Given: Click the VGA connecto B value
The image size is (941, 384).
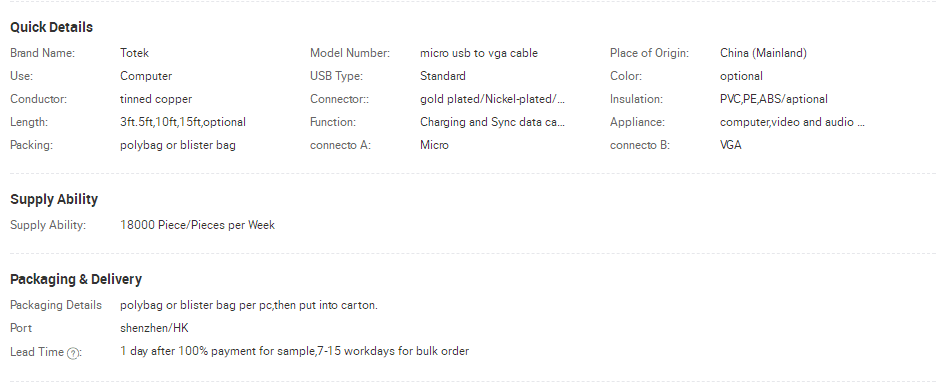Looking at the screenshot, I should click(x=730, y=145).
